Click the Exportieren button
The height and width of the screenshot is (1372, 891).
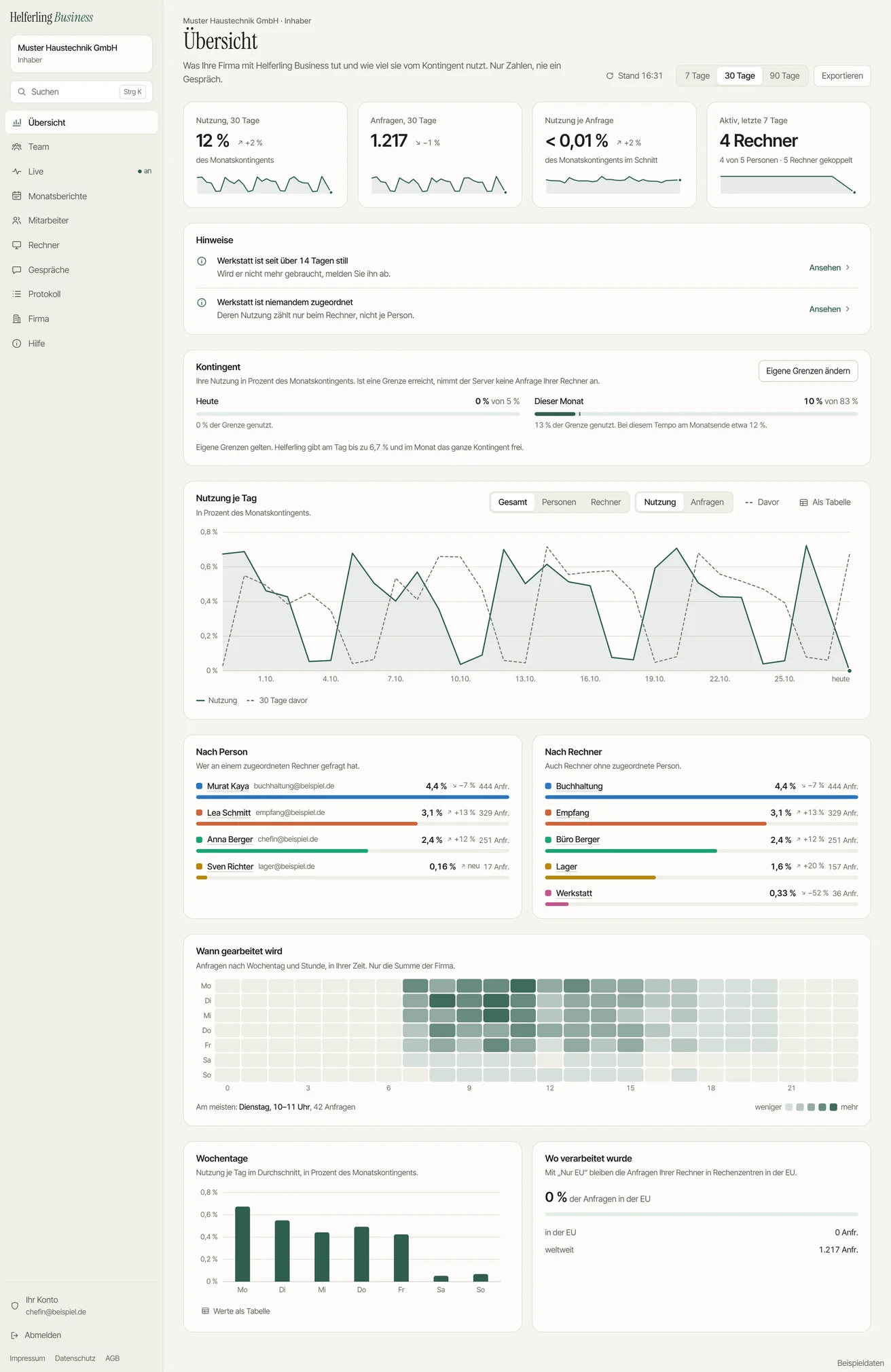pyautogui.click(x=842, y=76)
